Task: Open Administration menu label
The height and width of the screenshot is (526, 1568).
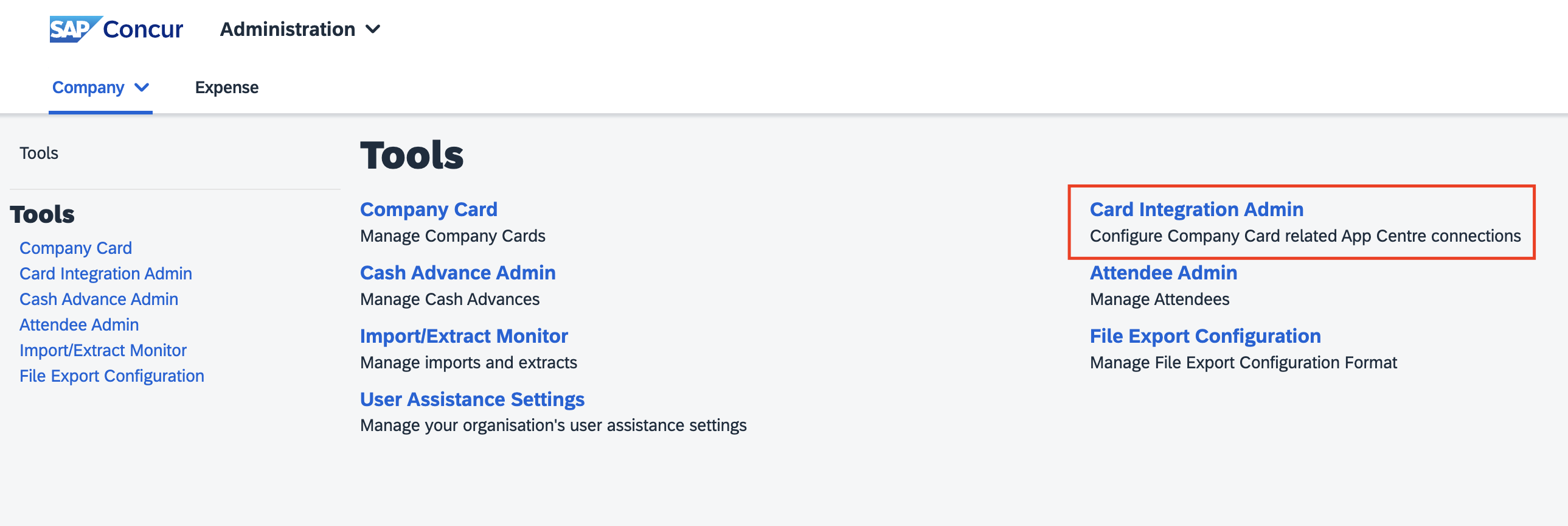Action: click(x=287, y=29)
